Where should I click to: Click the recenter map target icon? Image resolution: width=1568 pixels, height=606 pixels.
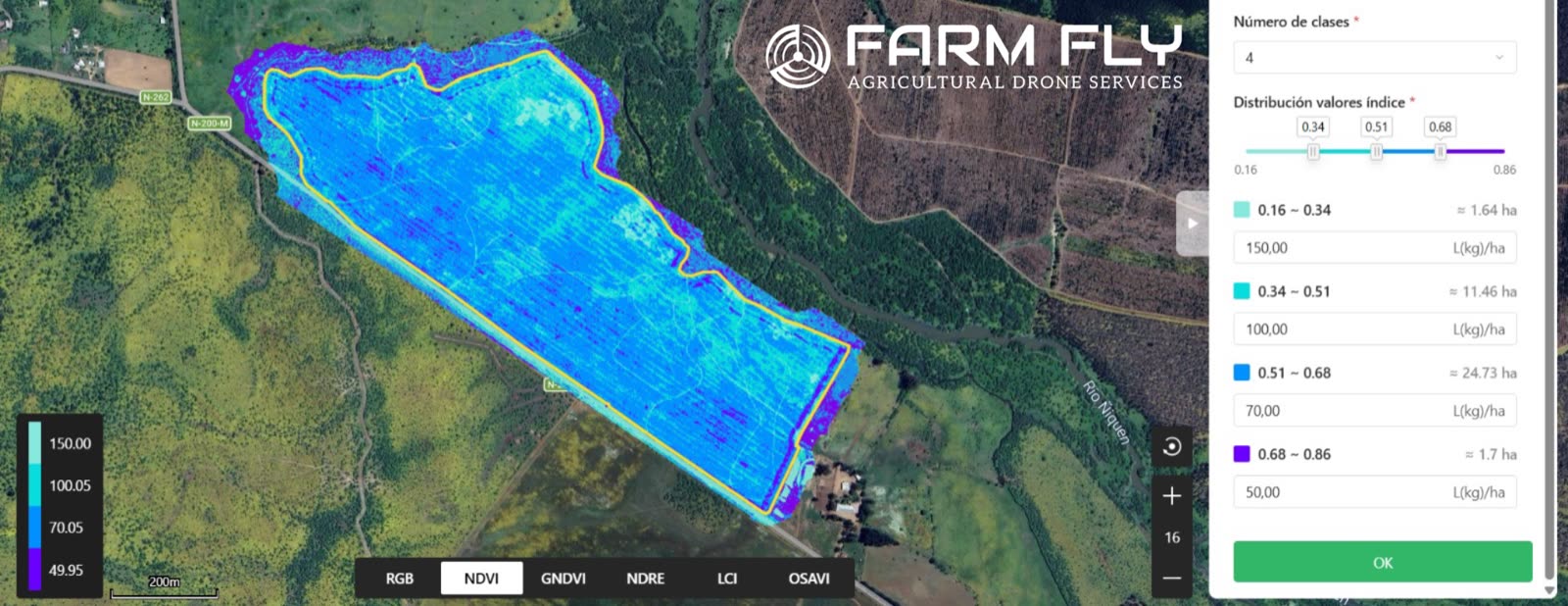(x=1172, y=447)
